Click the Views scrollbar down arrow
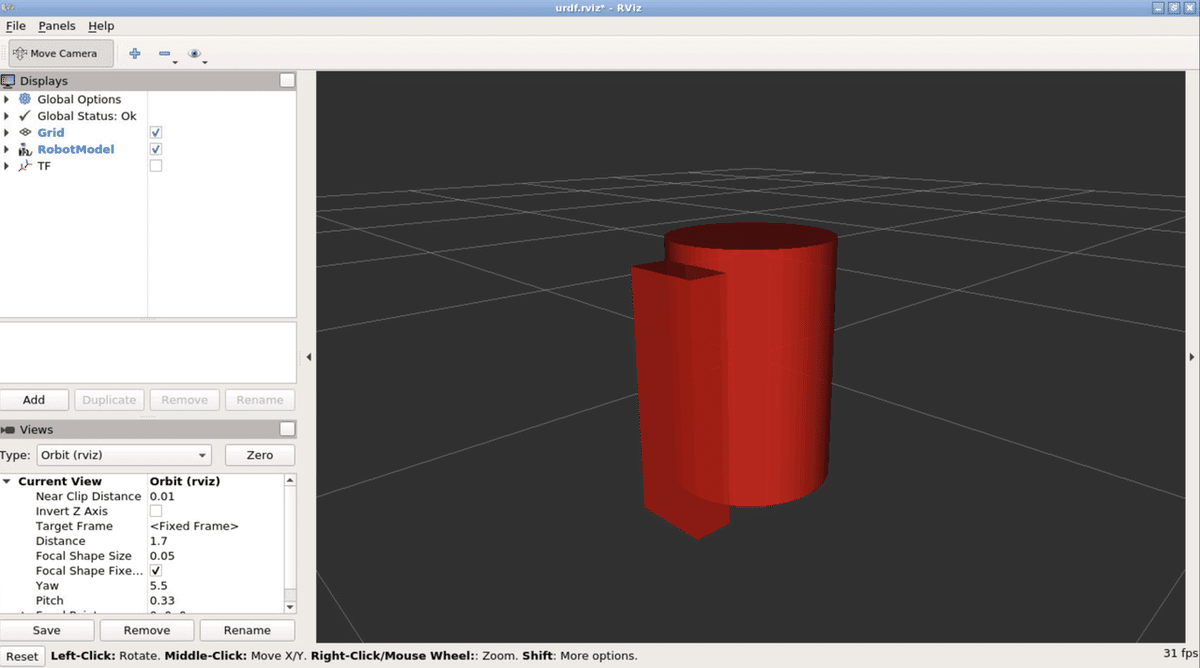Image resolution: width=1200 pixels, height=668 pixels. (290, 607)
